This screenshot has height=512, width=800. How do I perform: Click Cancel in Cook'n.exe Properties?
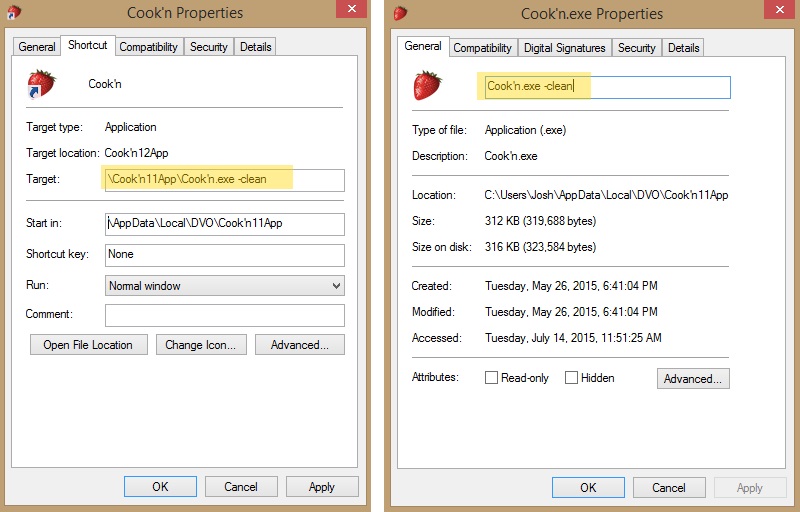(669, 488)
